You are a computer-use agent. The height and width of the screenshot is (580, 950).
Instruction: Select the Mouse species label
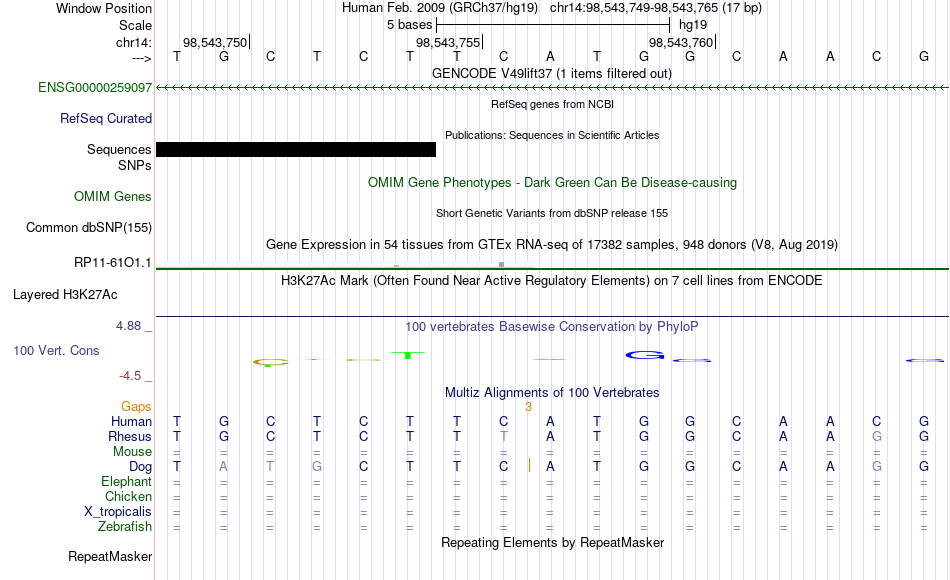[132, 452]
